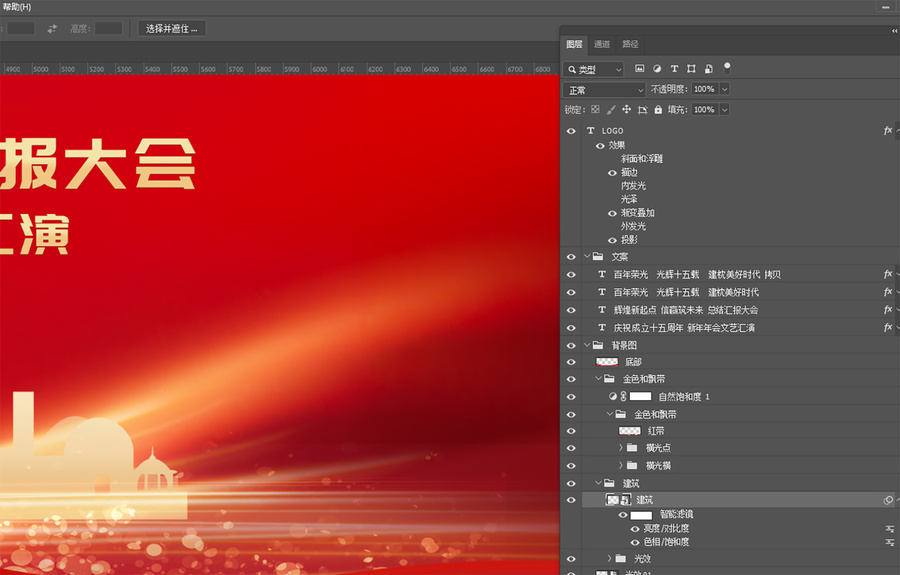900x575 pixels.
Task: Click the 智能滤镜 mask thumbnail
Action: [641, 515]
